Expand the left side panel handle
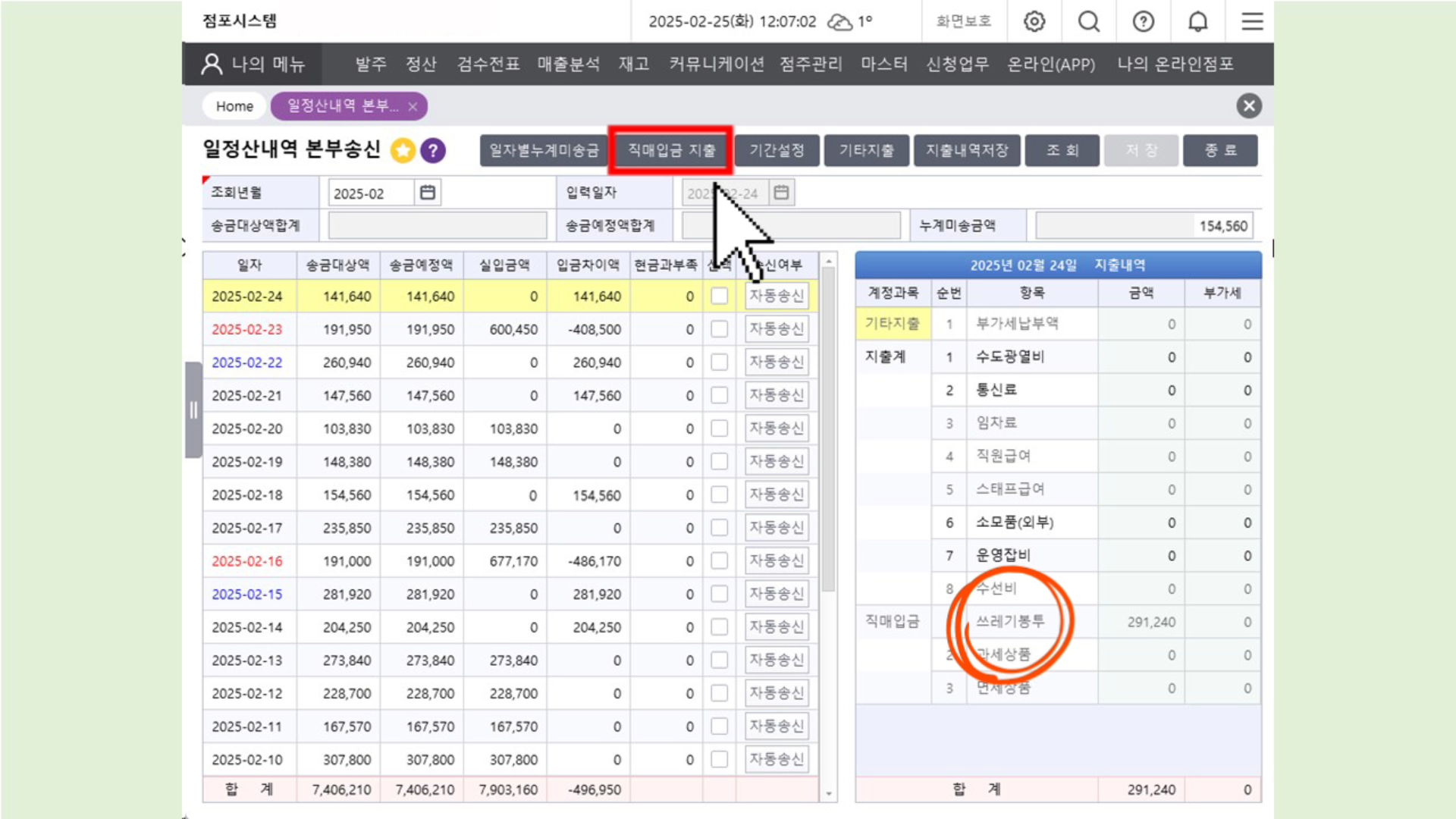This screenshot has height=819, width=1456. pyautogui.click(x=193, y=410)
